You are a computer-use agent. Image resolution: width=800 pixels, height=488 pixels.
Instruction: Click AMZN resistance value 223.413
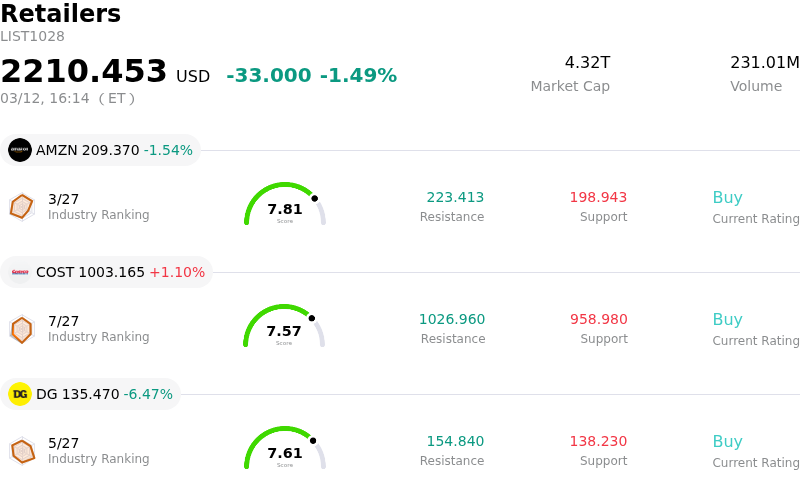(x=455, y=198)
